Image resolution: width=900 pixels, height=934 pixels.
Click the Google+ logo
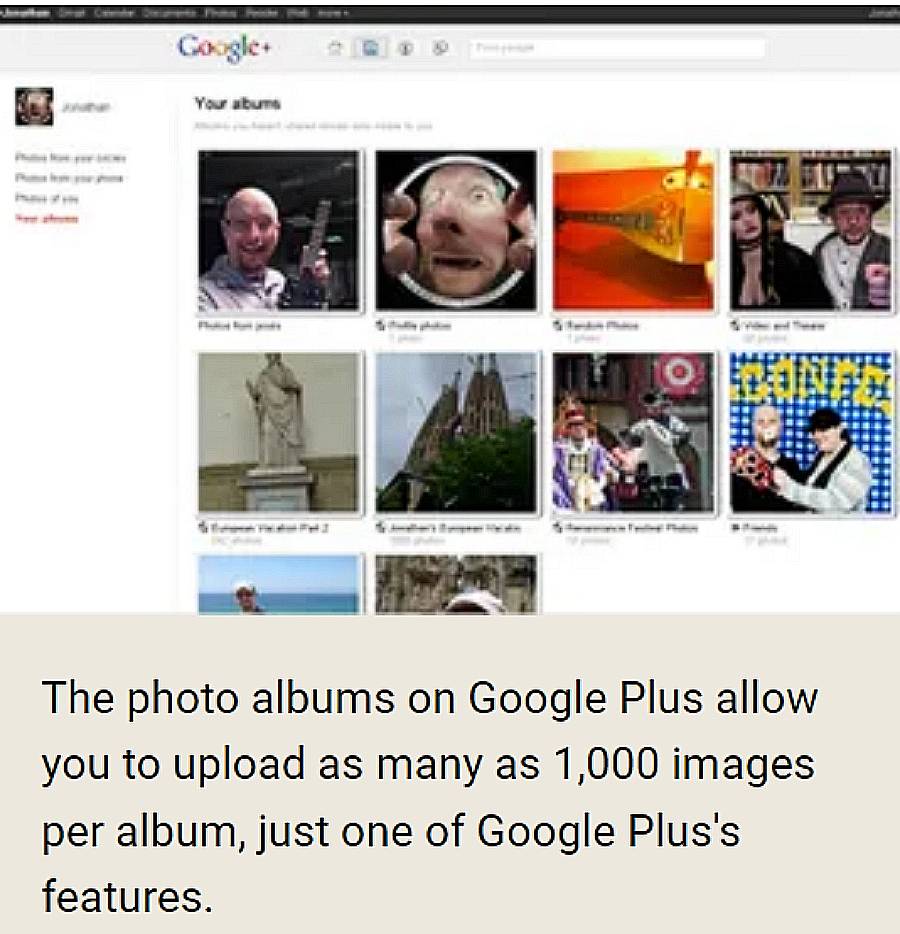tap(225, 48)
